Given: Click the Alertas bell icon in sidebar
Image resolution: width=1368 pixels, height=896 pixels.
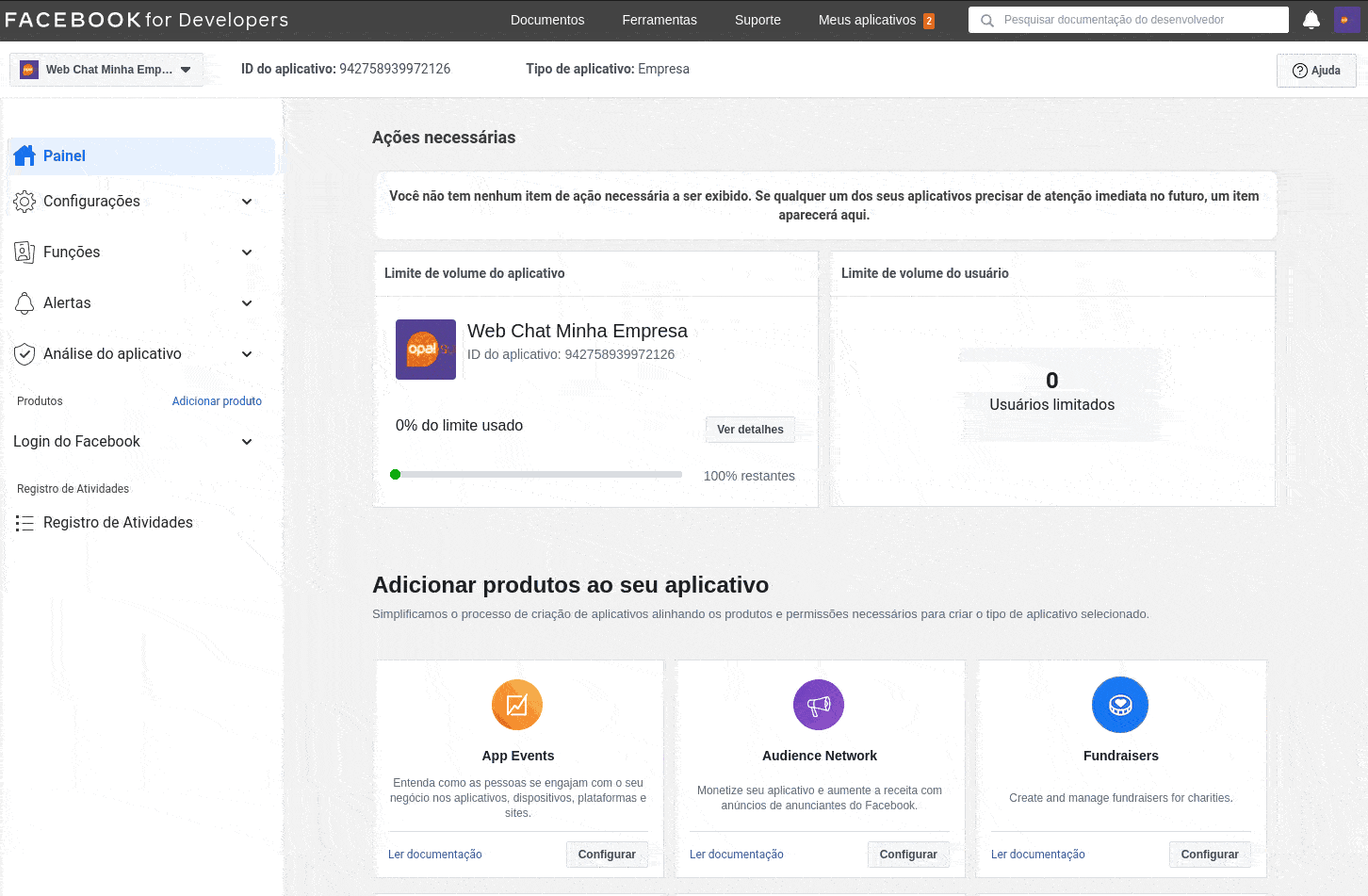Looking at the screenshot, I should [24, 302].
